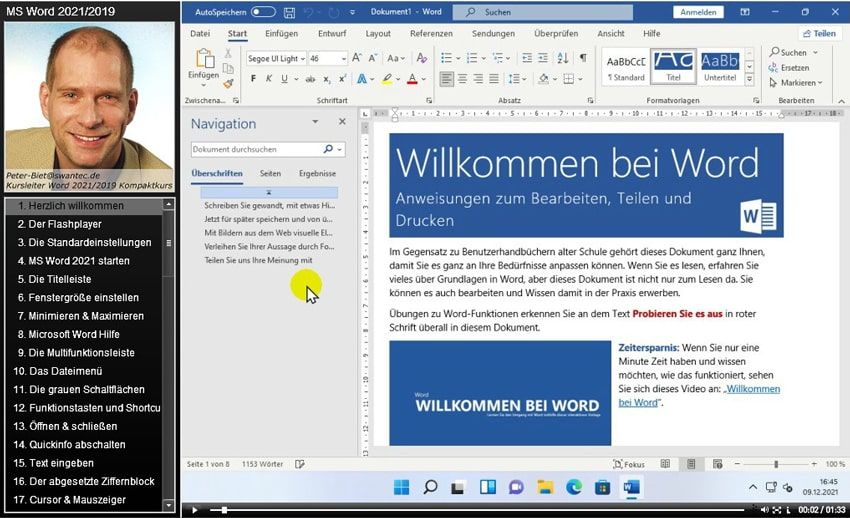Image resolution: width=850 pixels, height=518 pixels.
Task: Open Microsoft Edge from the taskbar
Action: tap(574, 487)
